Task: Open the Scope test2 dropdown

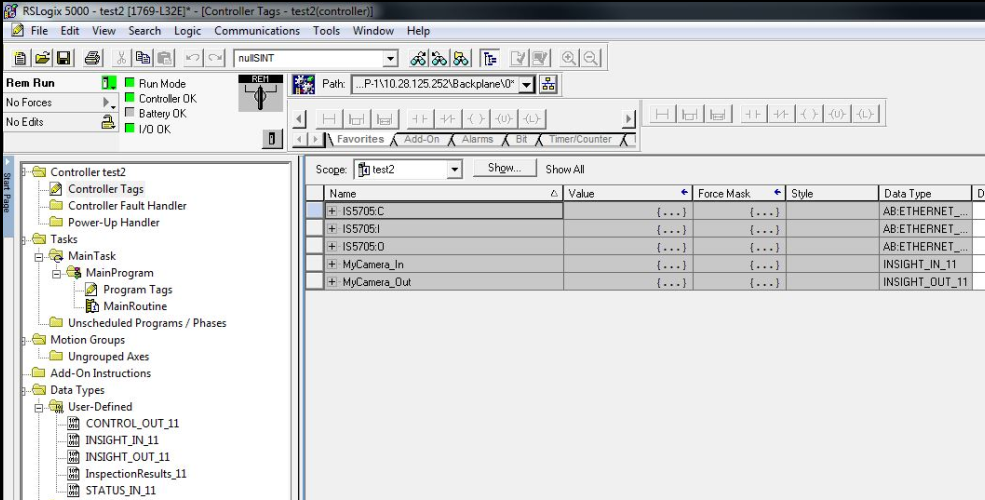Action: [x=455, y=170]
